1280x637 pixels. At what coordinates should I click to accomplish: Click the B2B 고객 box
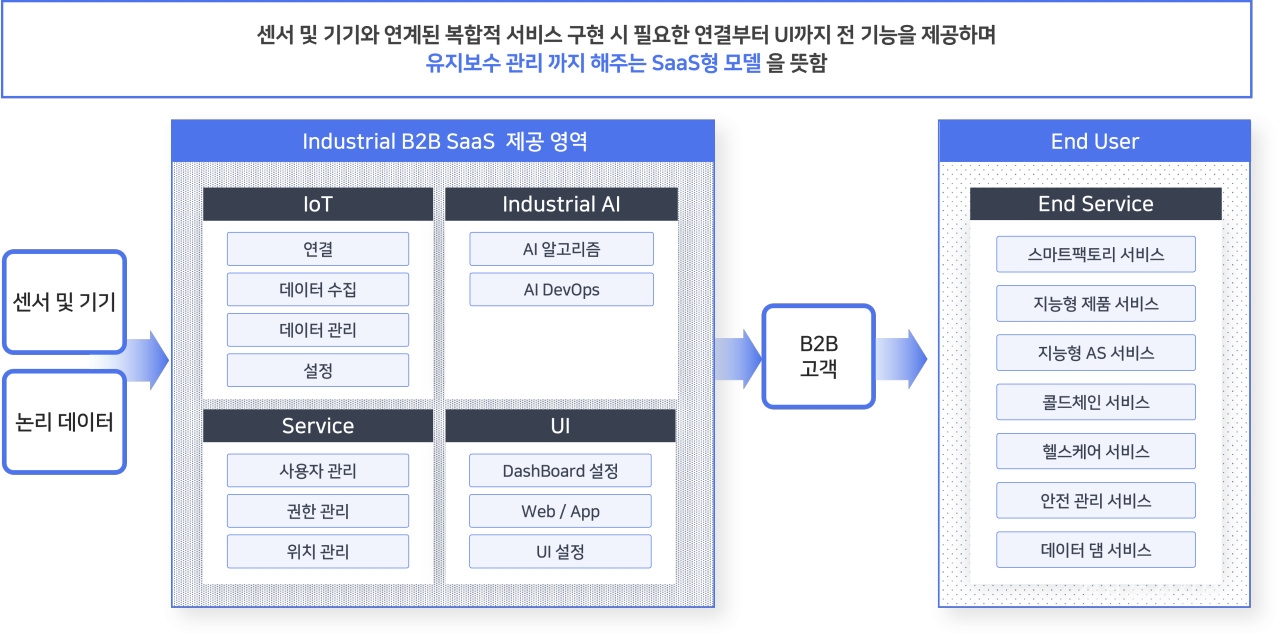(818, 356)
